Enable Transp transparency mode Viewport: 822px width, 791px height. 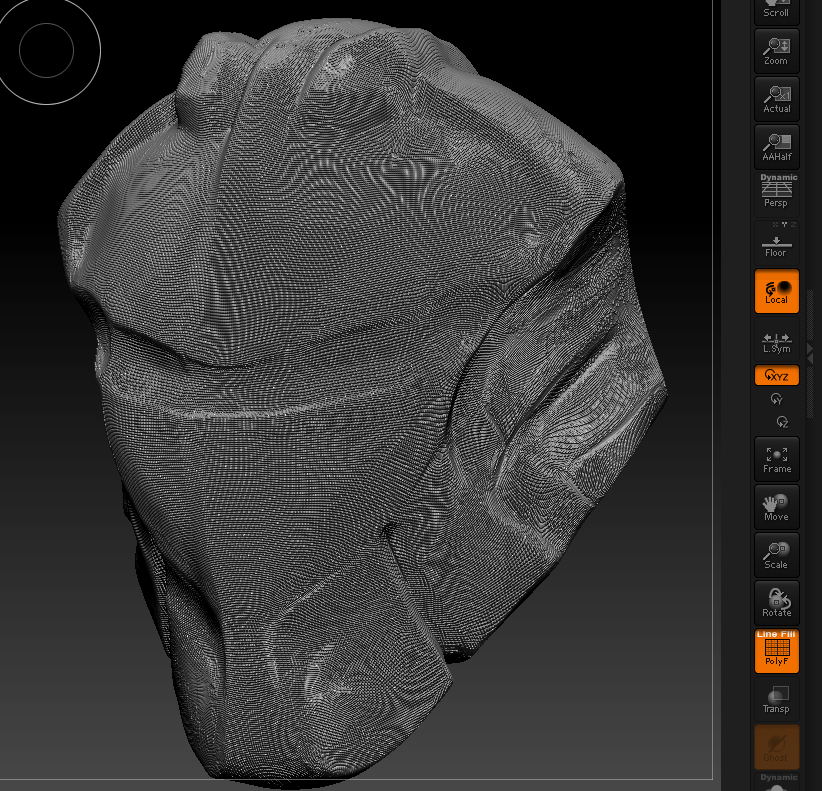point(776,699)
